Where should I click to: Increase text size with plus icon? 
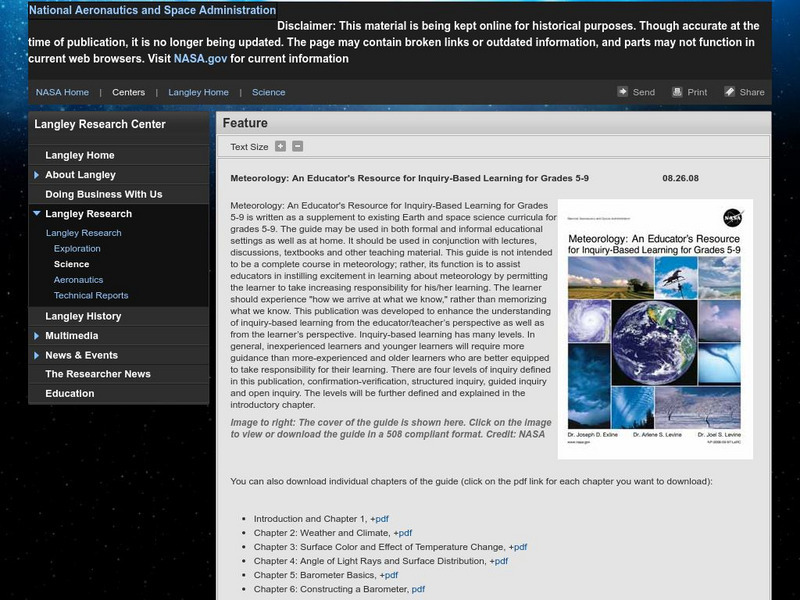[x=281, y=146]
